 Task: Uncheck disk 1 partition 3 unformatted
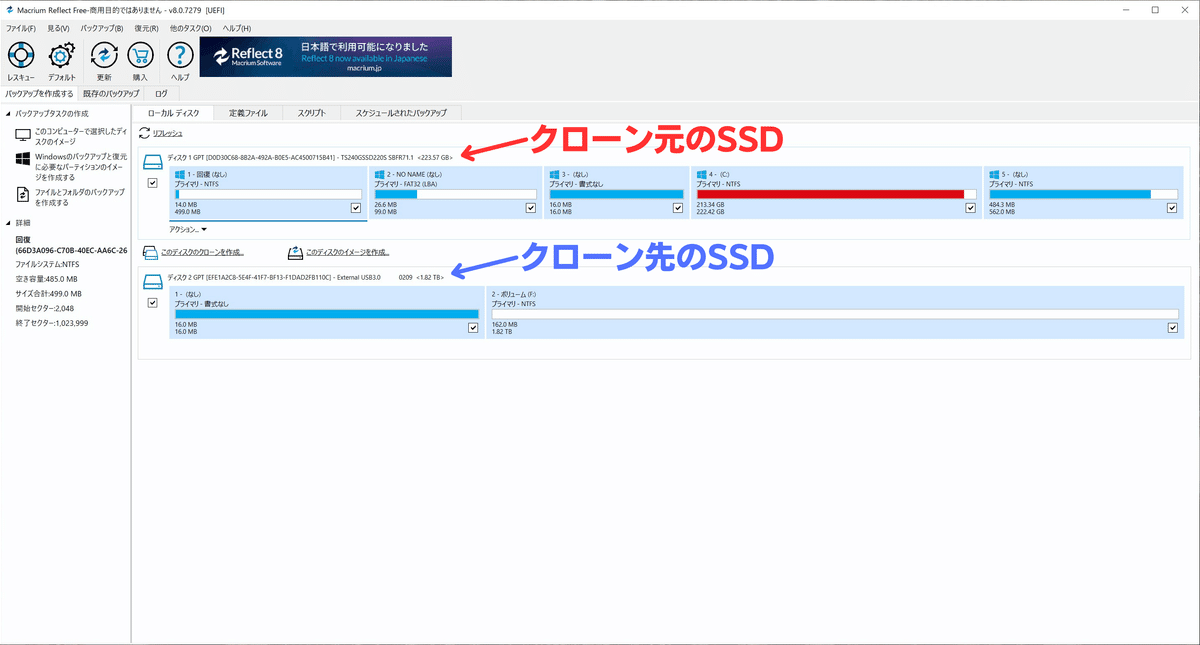pos(676,208)
